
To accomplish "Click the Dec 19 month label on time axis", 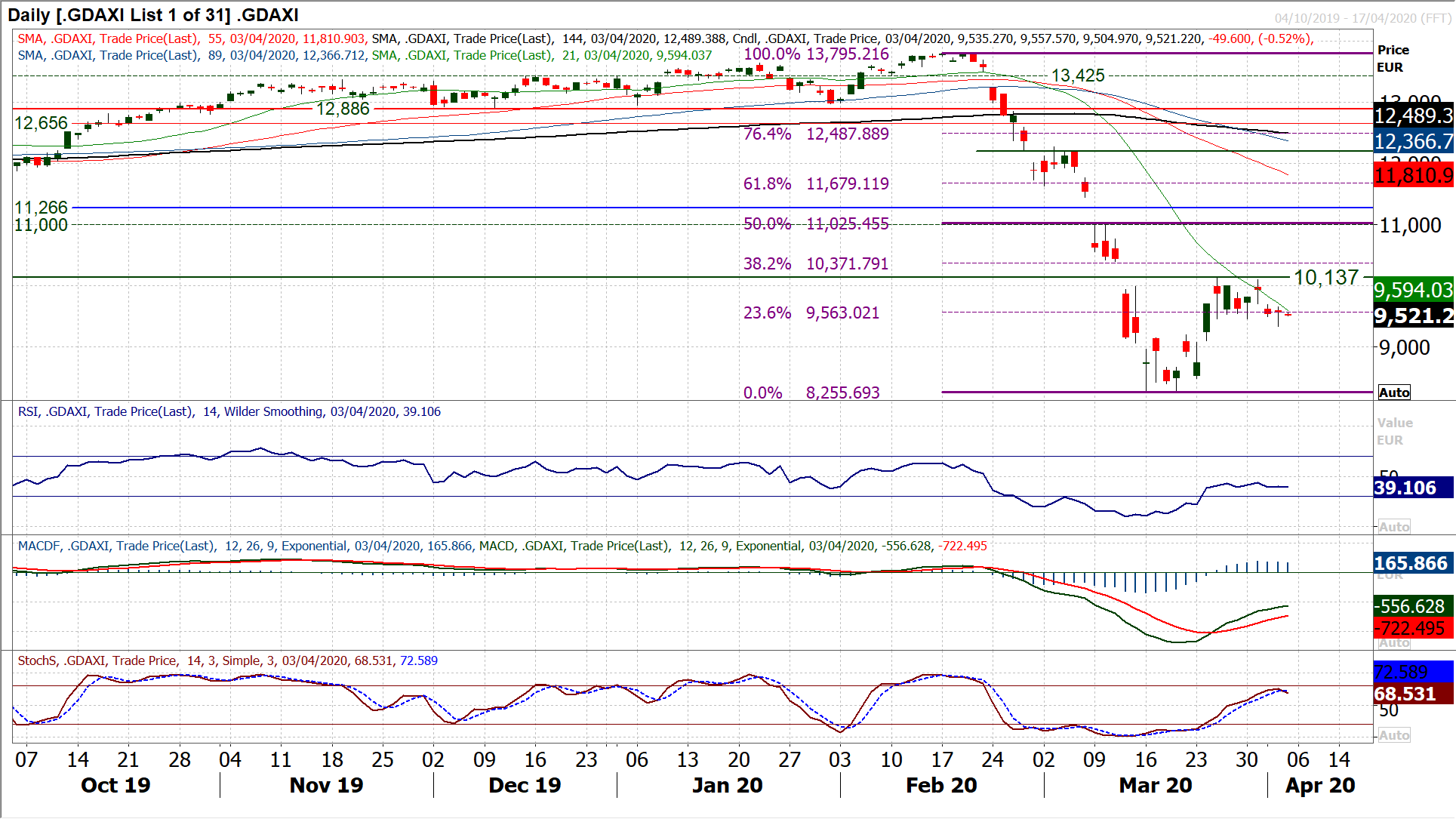I will pyautogui.click(x=525, y=786).
